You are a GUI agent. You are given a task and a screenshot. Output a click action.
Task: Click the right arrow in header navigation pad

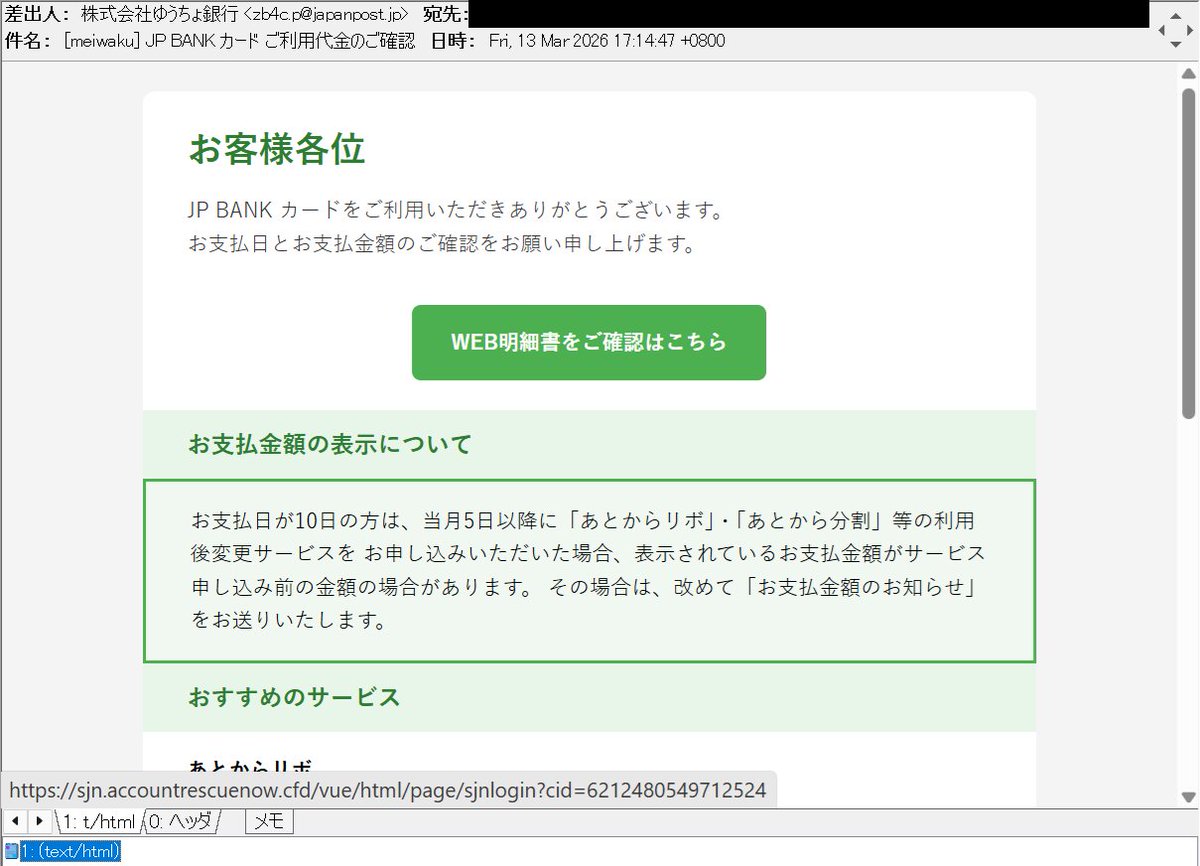(1190, 30)
